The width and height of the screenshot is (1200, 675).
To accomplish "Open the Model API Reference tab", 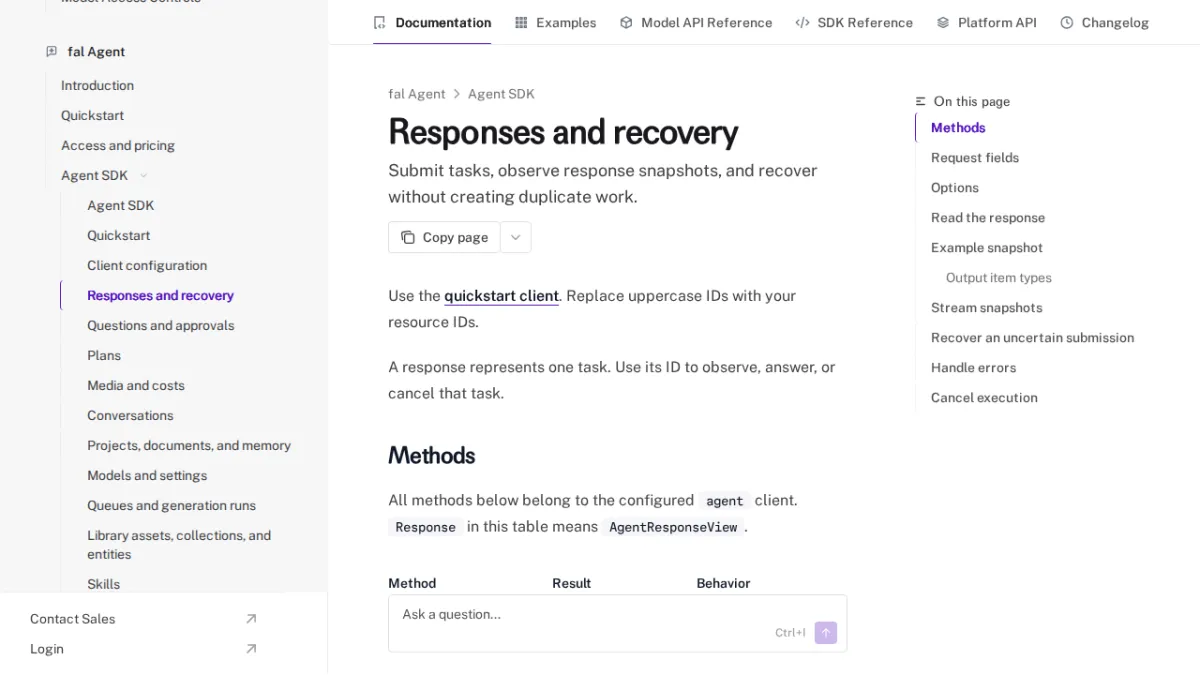I will pyautogui.click(x=696, y=22).
